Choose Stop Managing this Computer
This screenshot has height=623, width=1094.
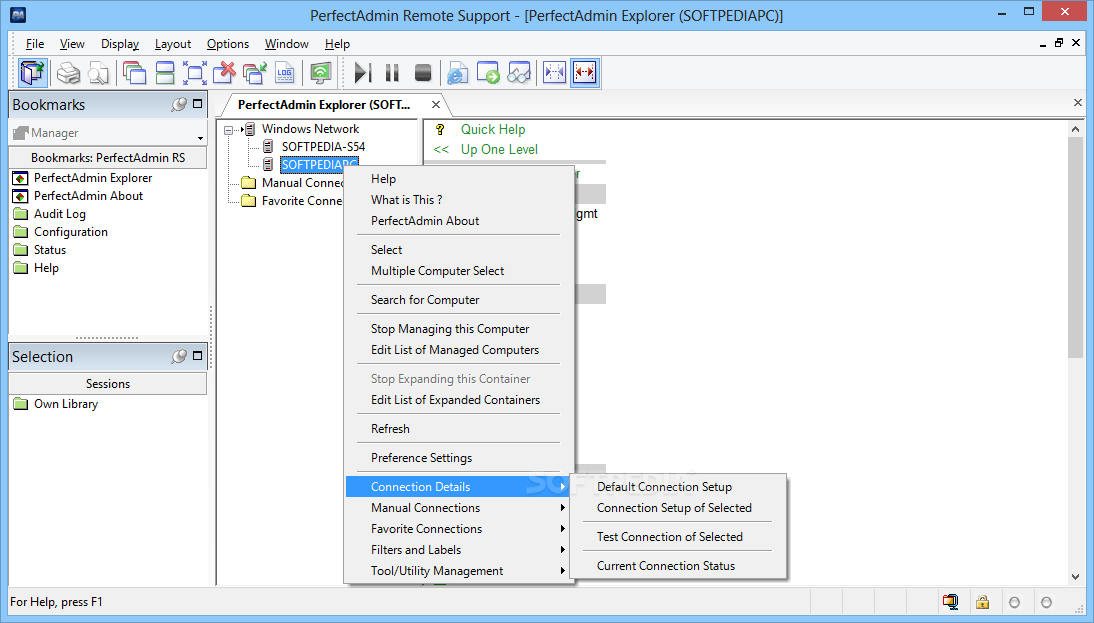coord(450,329)
